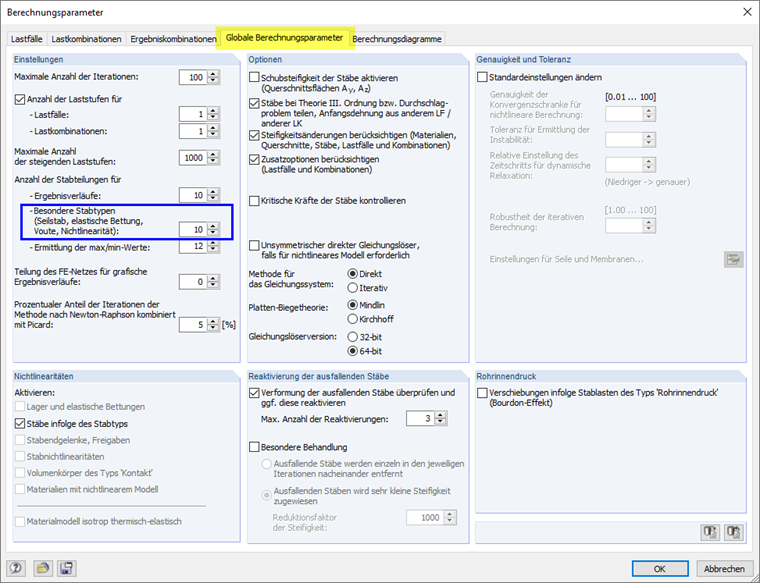Enable Besondere Behandlung checkbox

click(x=254, y=447)
